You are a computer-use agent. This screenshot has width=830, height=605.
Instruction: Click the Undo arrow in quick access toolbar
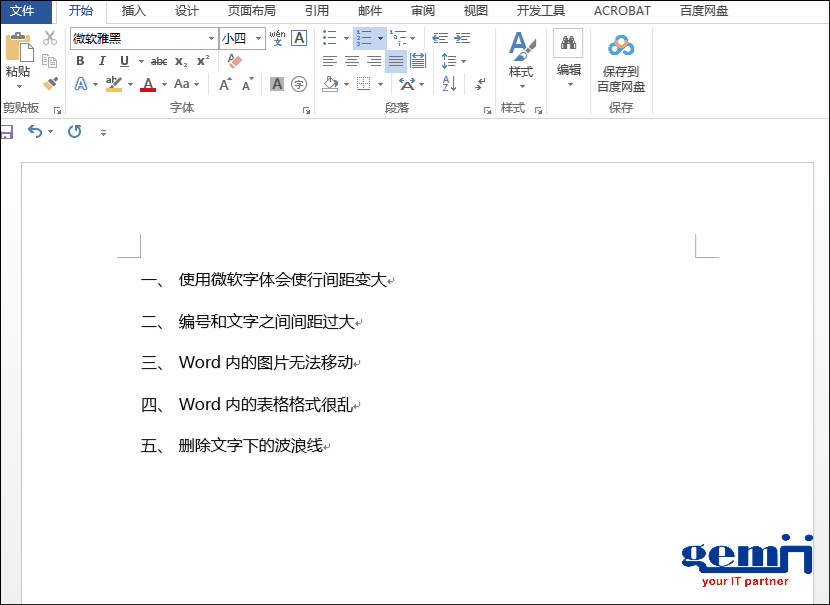[35, 132]
